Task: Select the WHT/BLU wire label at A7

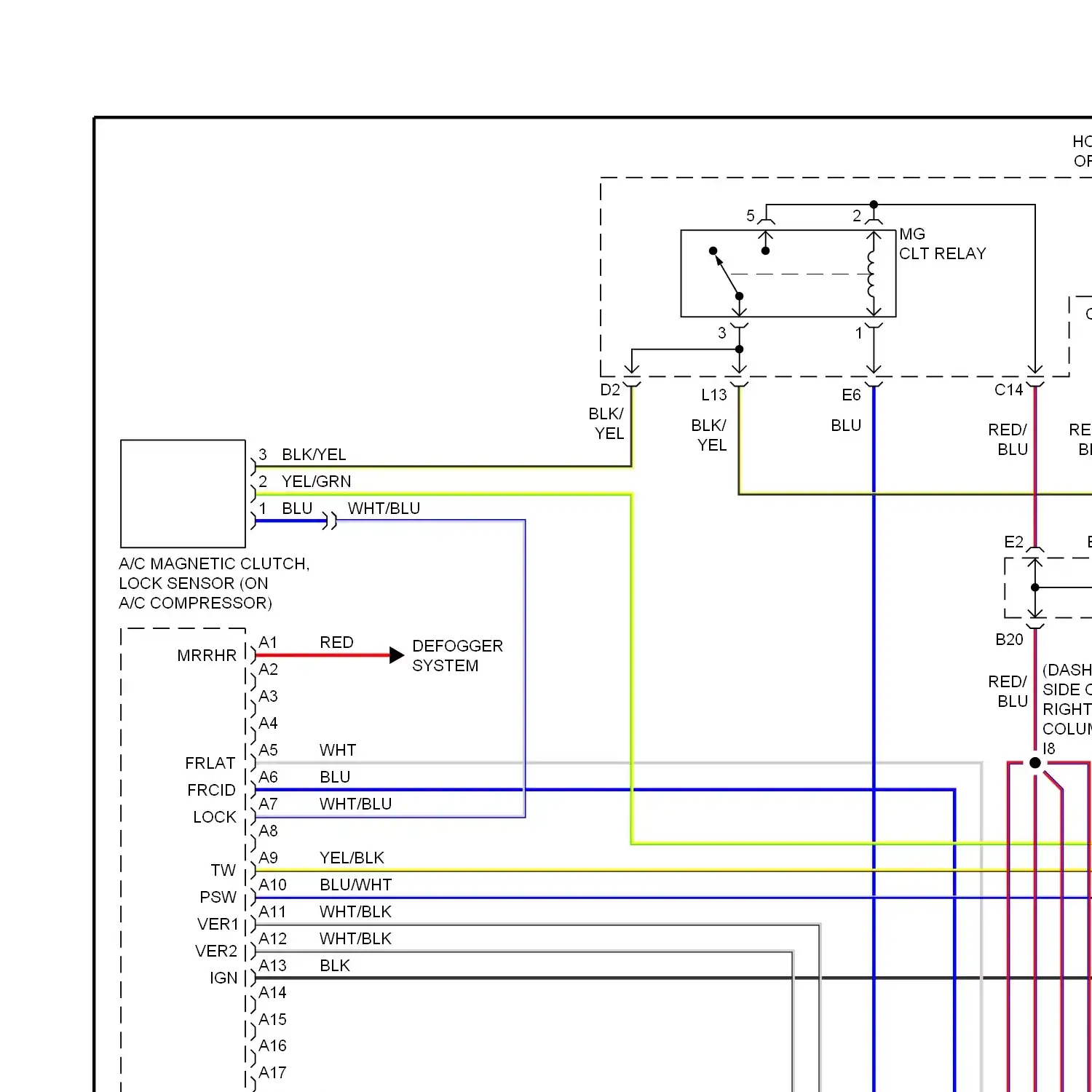Action: pyautogui.click(x=355, y=804)
